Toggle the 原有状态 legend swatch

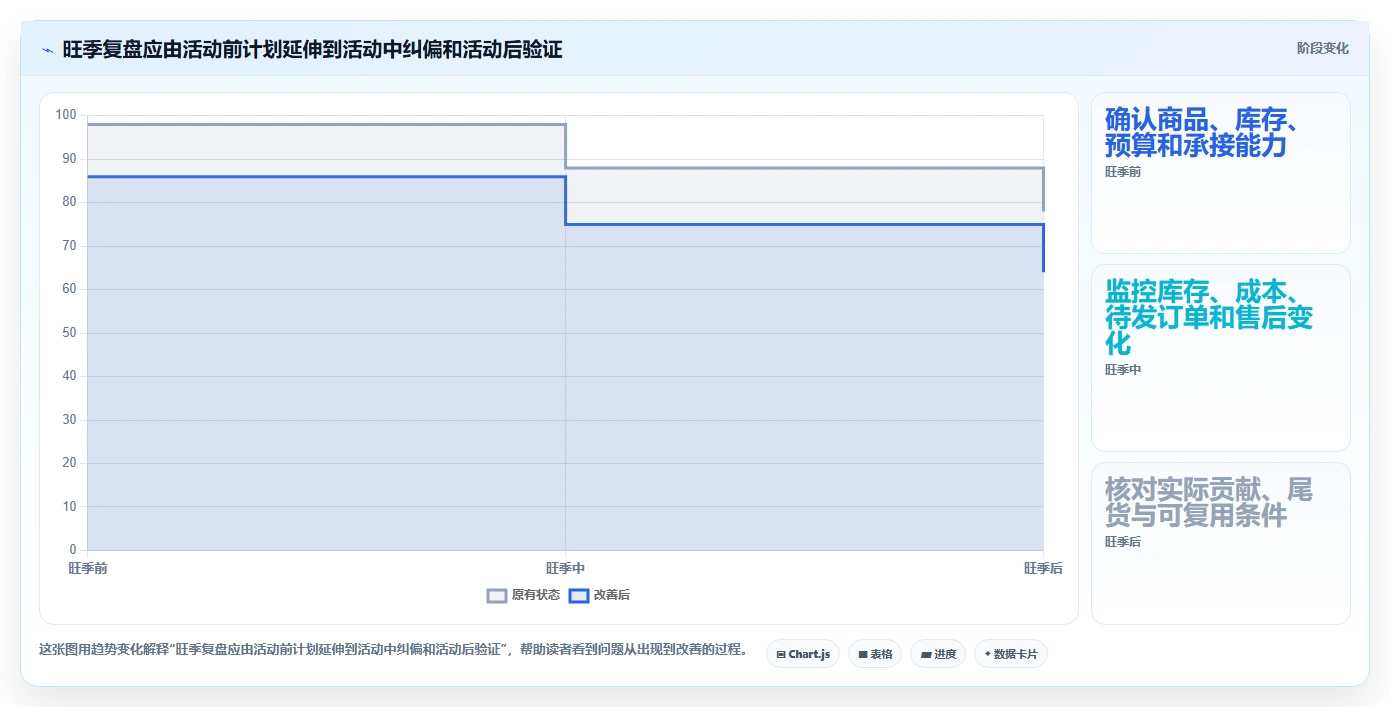(x=497, y=595)
